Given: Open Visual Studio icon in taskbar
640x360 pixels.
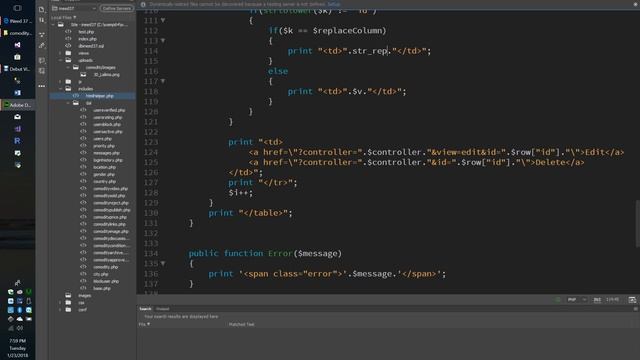Looking at the screenshot, I should click(x=17, y=45).
